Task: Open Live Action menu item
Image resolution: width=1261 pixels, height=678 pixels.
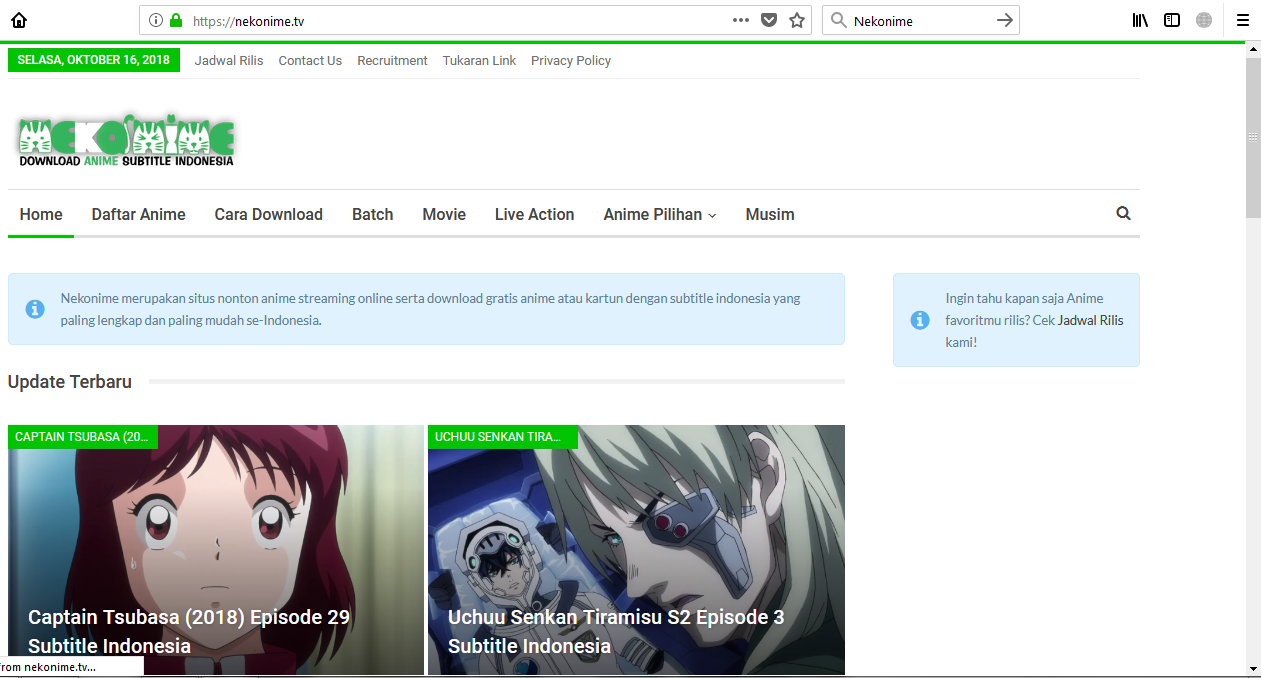Action: (534, 214)
